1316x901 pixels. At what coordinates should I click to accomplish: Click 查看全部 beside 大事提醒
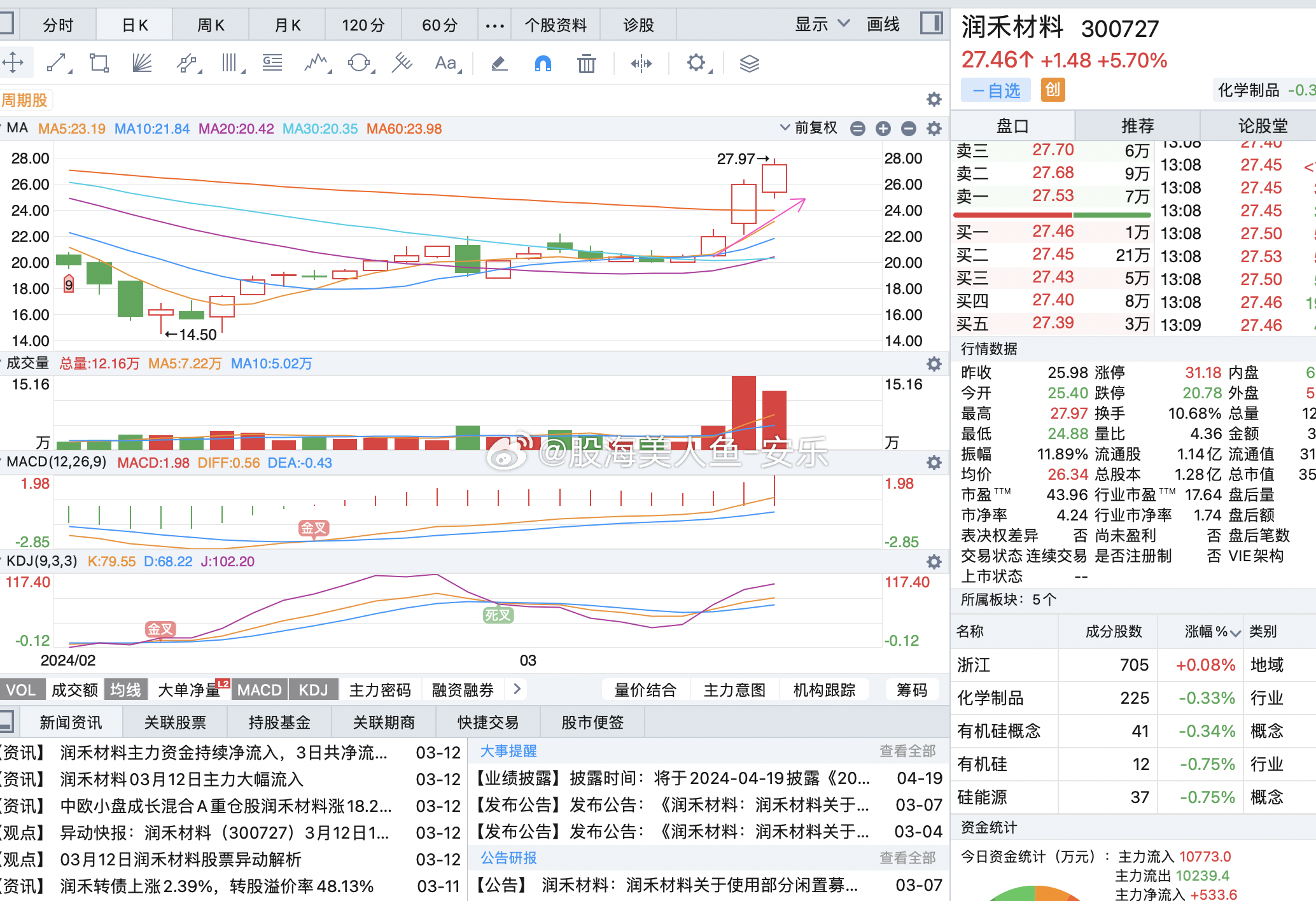(907, 751)
